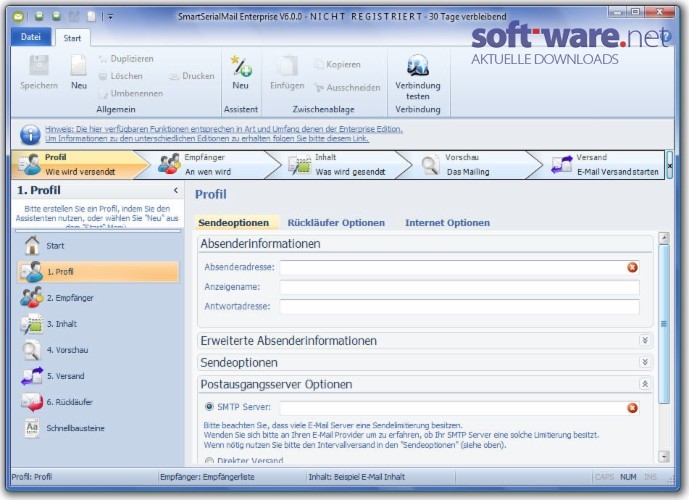Switch to Internet Optionen tab
The image size is (689, 500).
tap(447, 223)
